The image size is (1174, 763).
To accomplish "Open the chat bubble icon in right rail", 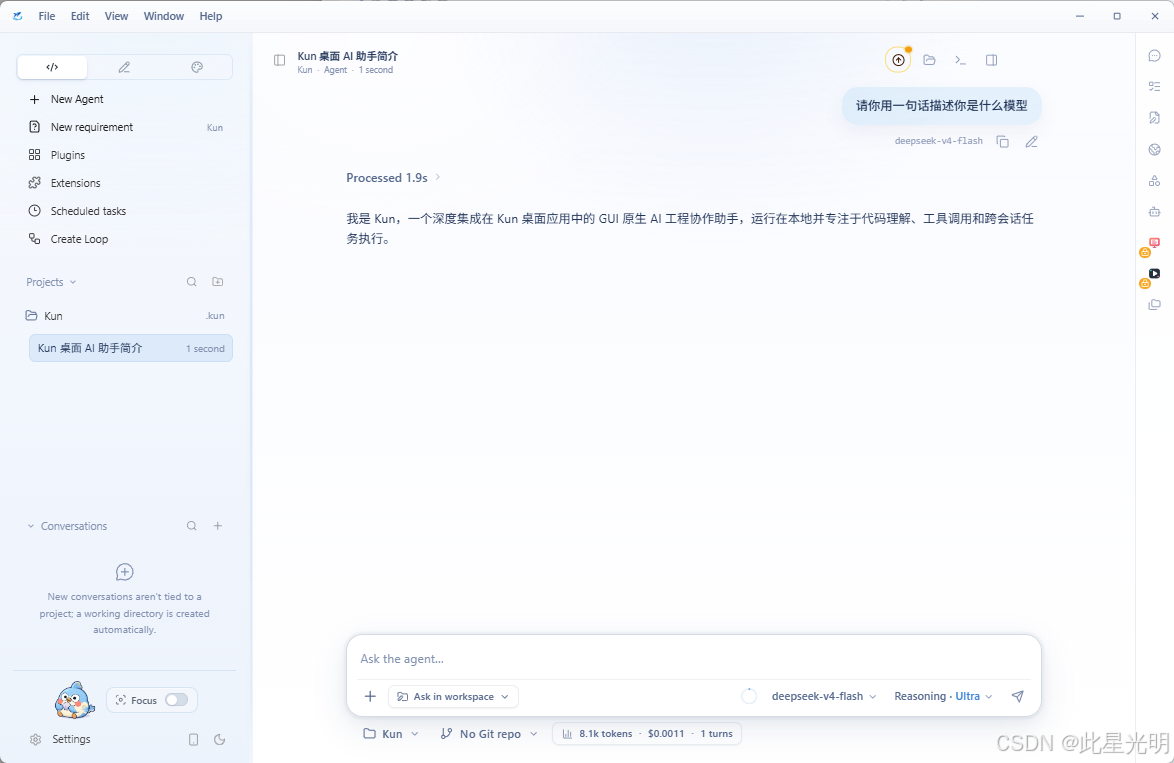I will click(1155, 56).
